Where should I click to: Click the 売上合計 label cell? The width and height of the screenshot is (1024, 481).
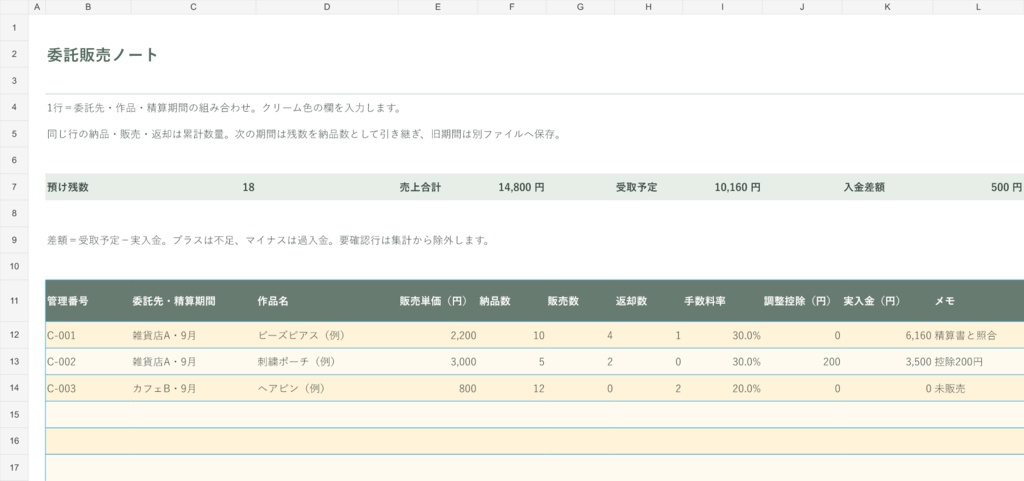click(x=438, y=187)
